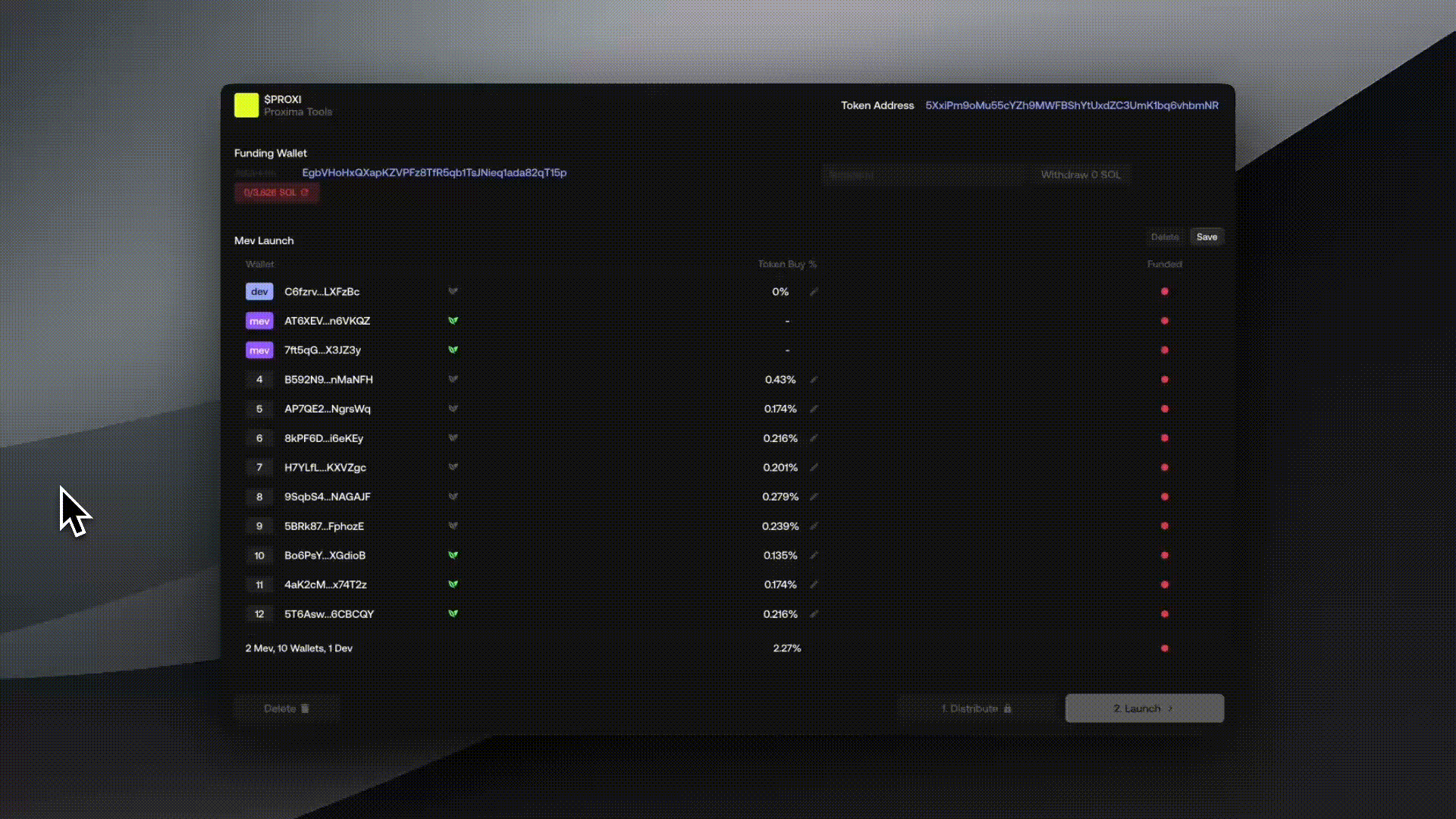Click the 1. Distribute button

976,708
